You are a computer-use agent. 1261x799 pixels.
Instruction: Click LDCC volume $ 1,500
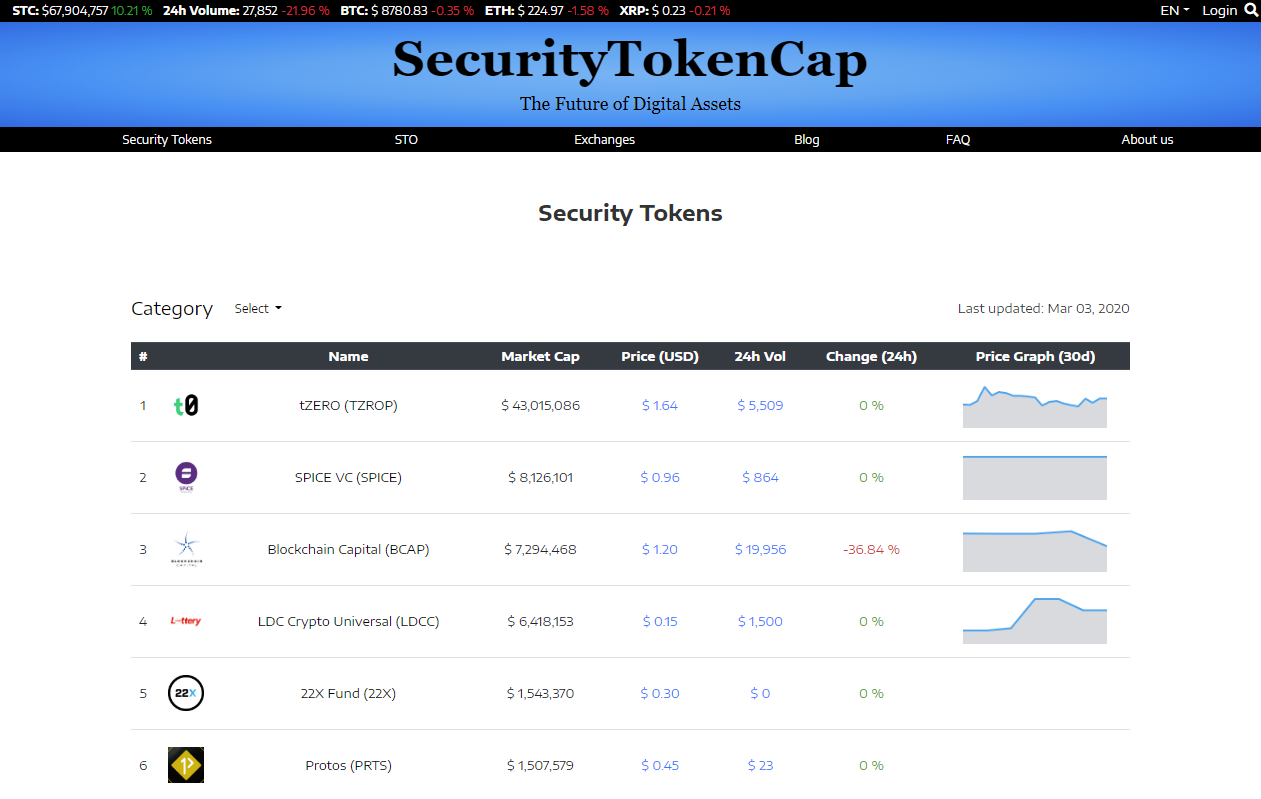click(x=760, y=621)
